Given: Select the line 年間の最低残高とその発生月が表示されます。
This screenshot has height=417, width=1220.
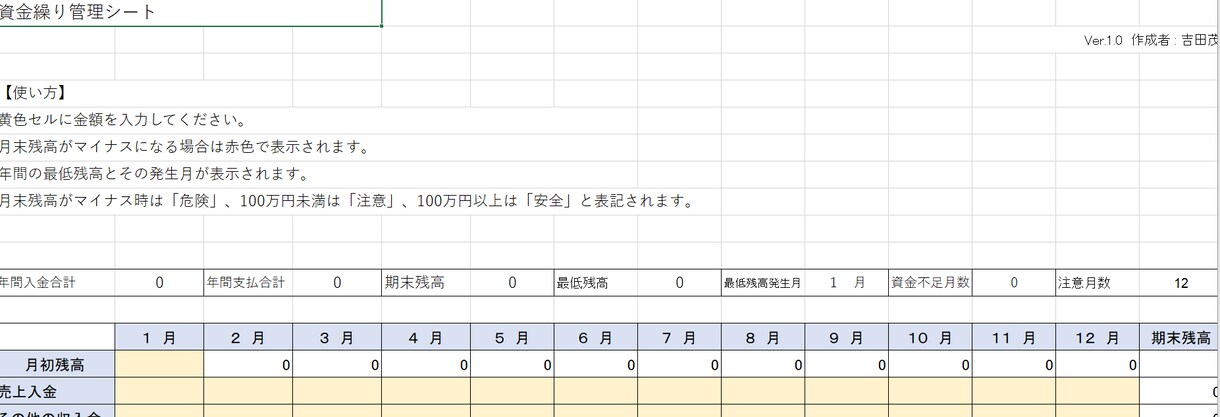Looking at the screenshot, I should [x=154, y=175].
